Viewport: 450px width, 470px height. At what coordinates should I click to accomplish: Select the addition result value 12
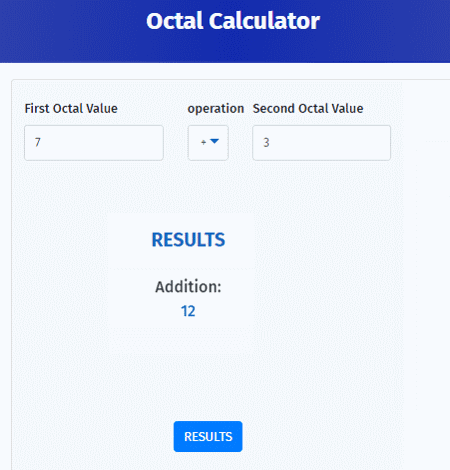(188, 311)
